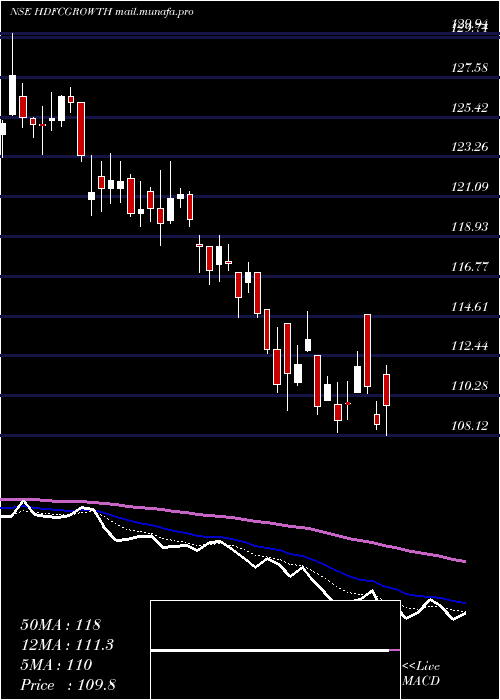Image resolution: width=500 pixels, height=700 pixels.
Task: Click the 114.61 price axis label
Action: tap(470, 307)
